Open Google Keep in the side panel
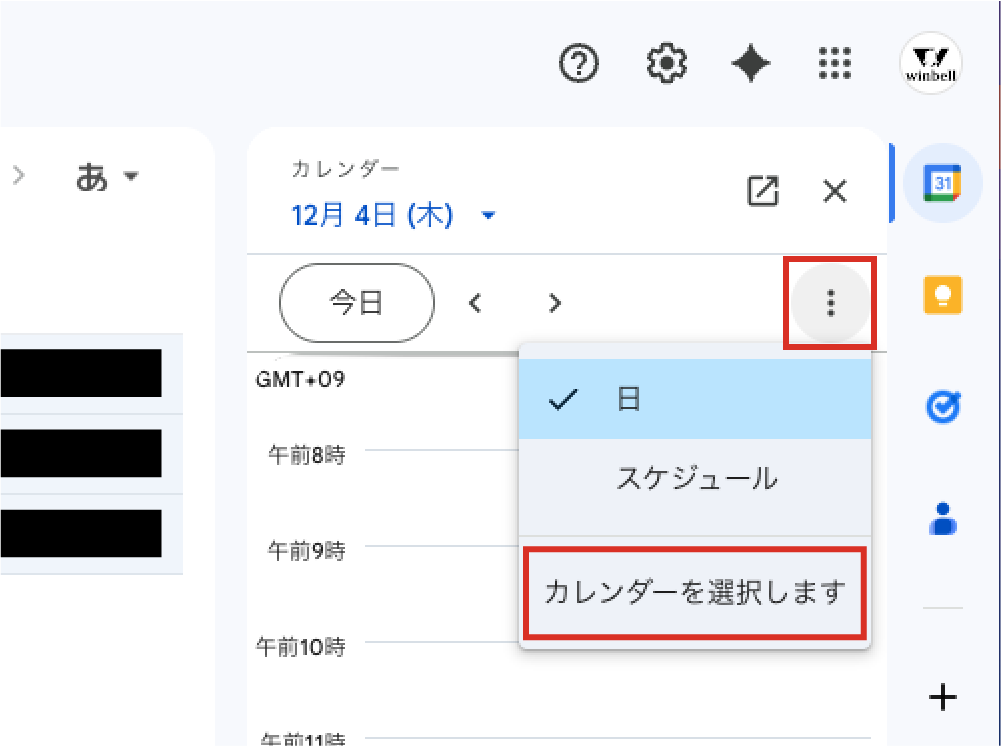 pos(941,294)
